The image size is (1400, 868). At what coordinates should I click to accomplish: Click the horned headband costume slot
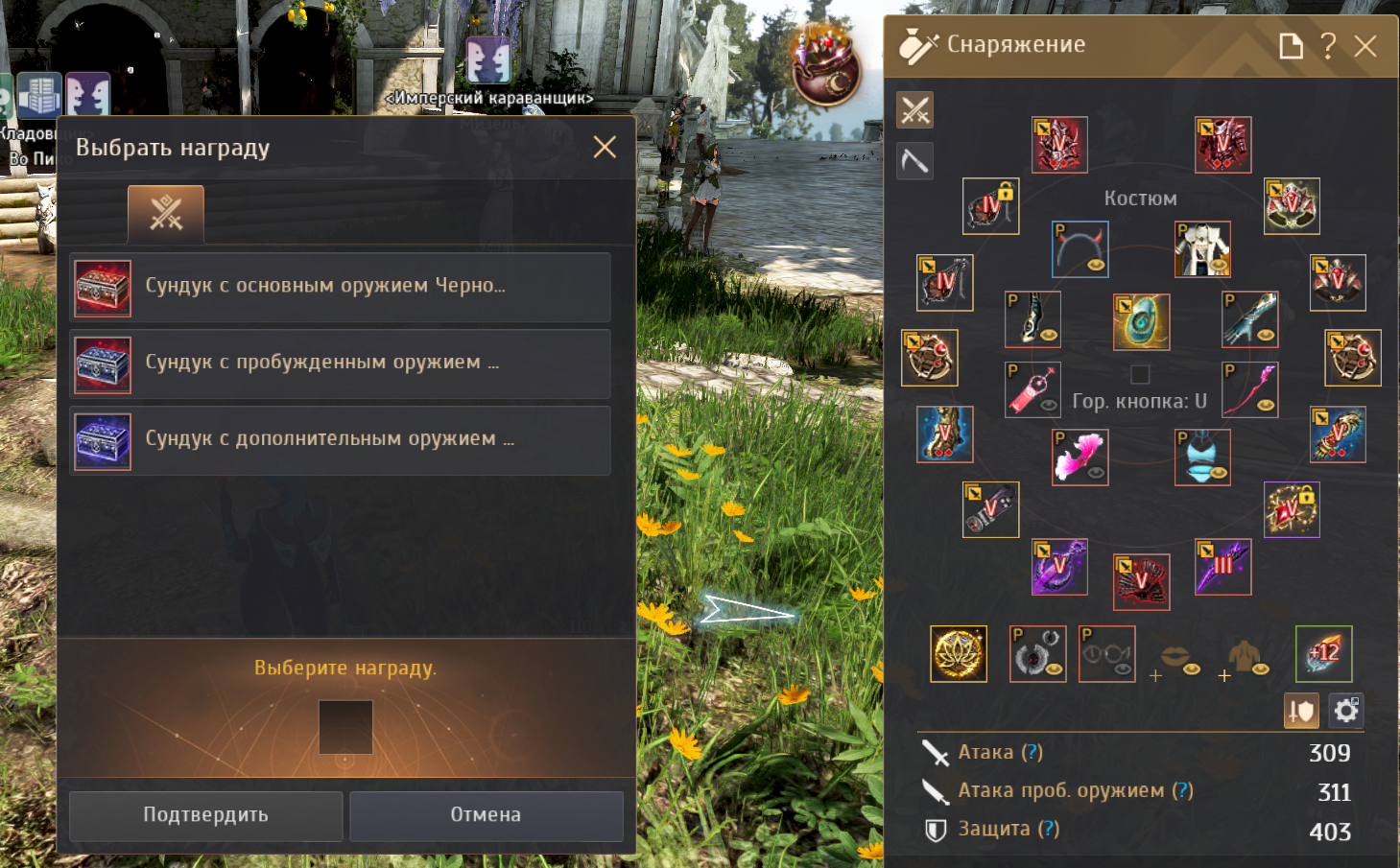1080,249
